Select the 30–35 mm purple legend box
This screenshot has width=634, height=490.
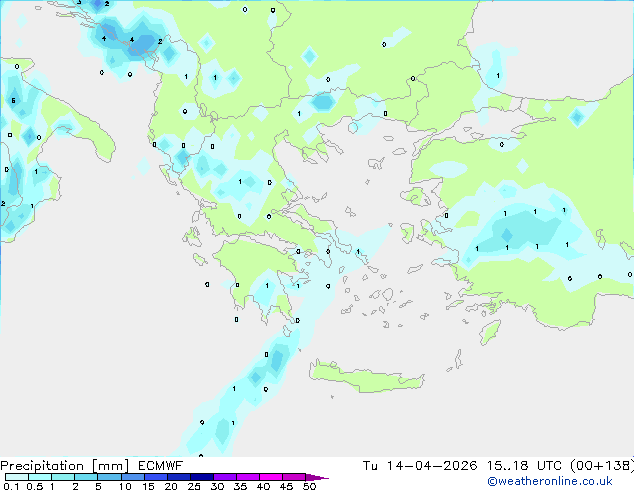coord(225,477)
